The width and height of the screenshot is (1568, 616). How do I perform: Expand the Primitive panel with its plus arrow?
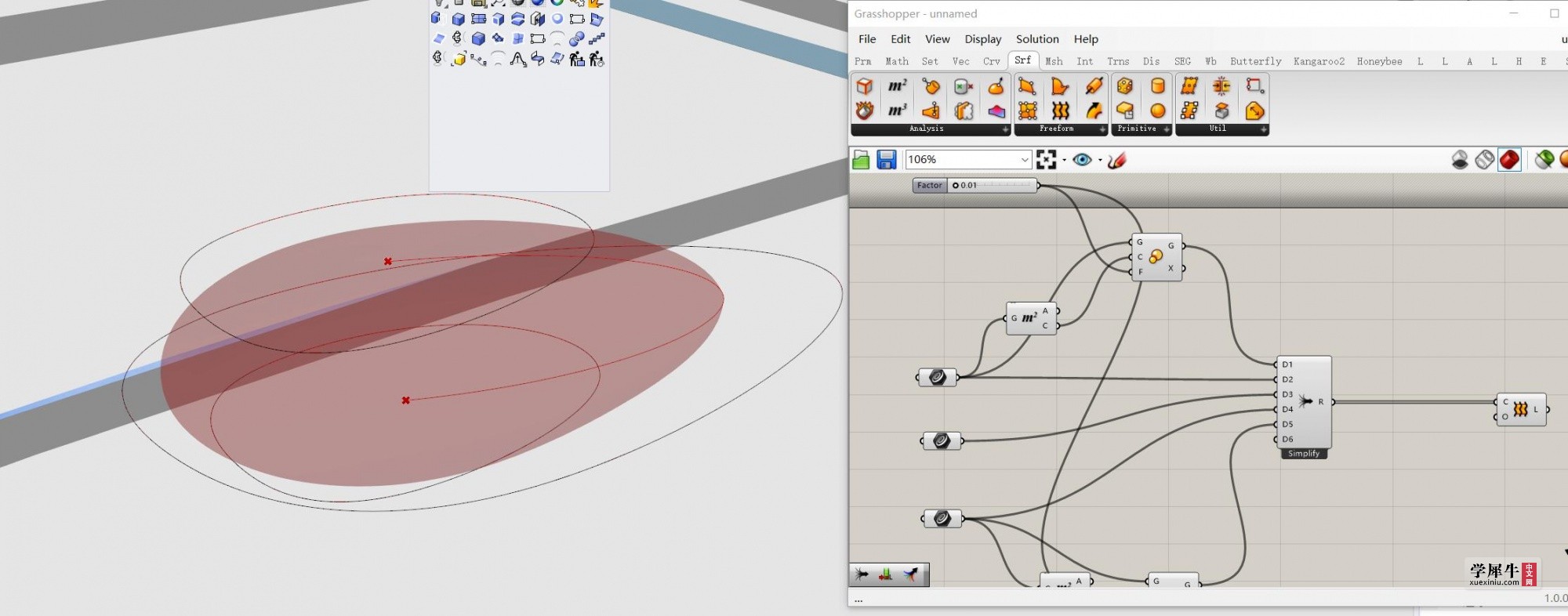[1167, 129]
